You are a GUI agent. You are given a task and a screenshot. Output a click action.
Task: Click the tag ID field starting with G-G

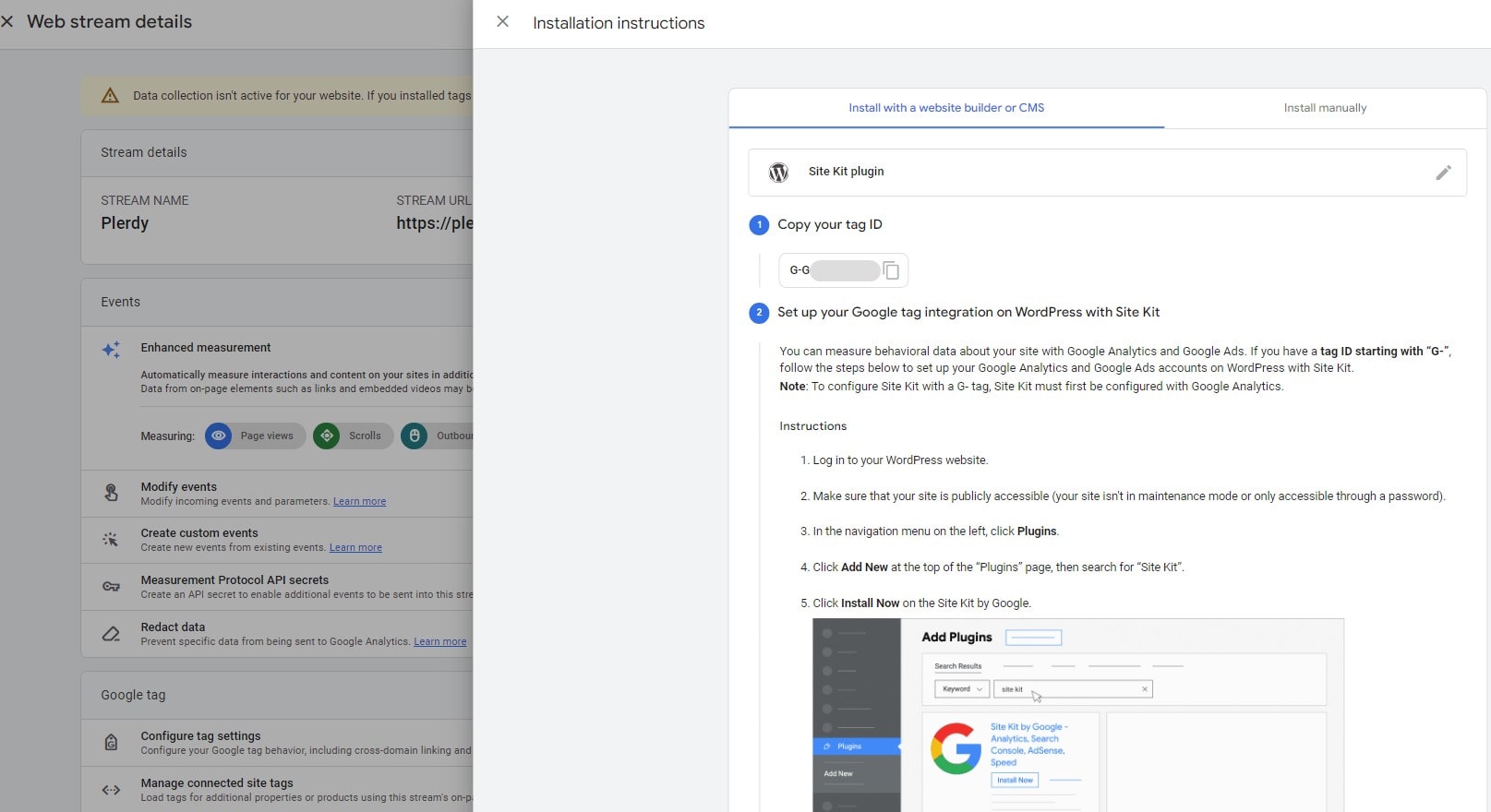tap(843, 270)
